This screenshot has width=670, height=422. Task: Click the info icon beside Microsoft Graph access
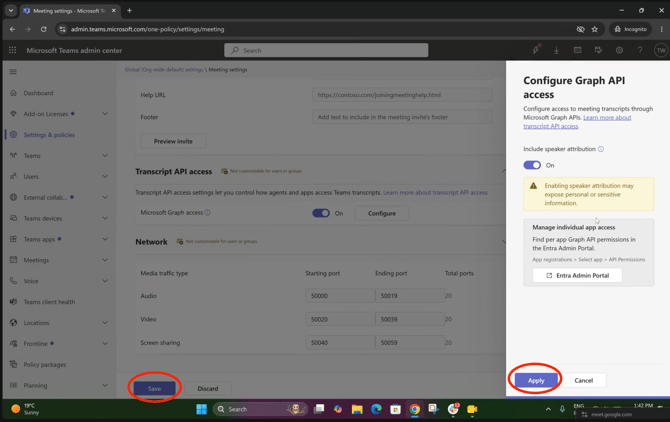coord(208,213)
